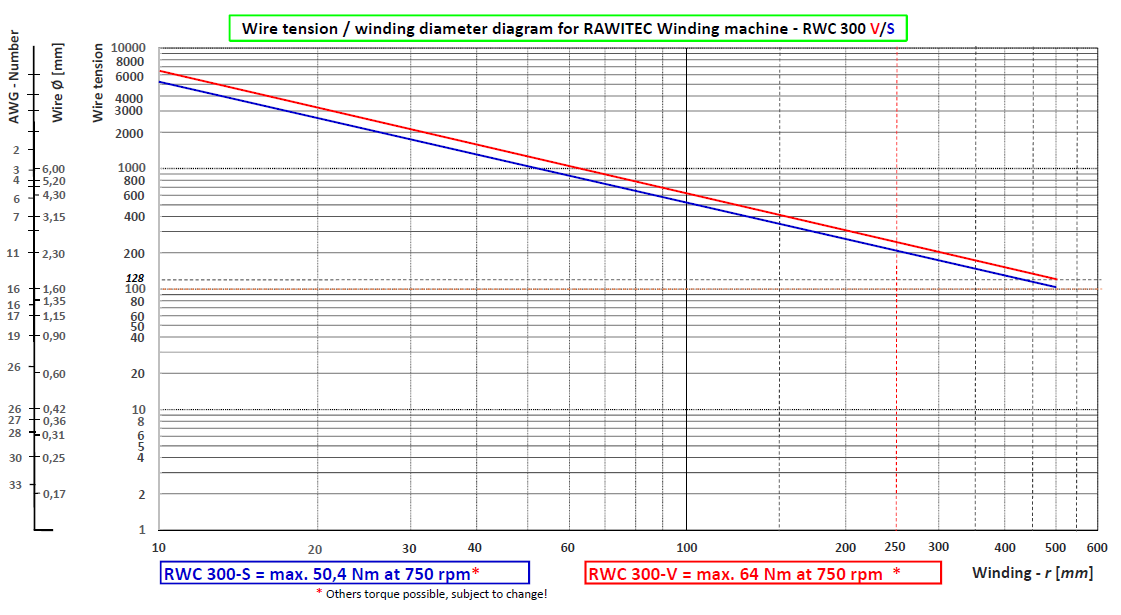Click AWG number 11 beside 2,30
This screenshot has height=615, width=1121.
pyautogui.click(x=13, y=253)
